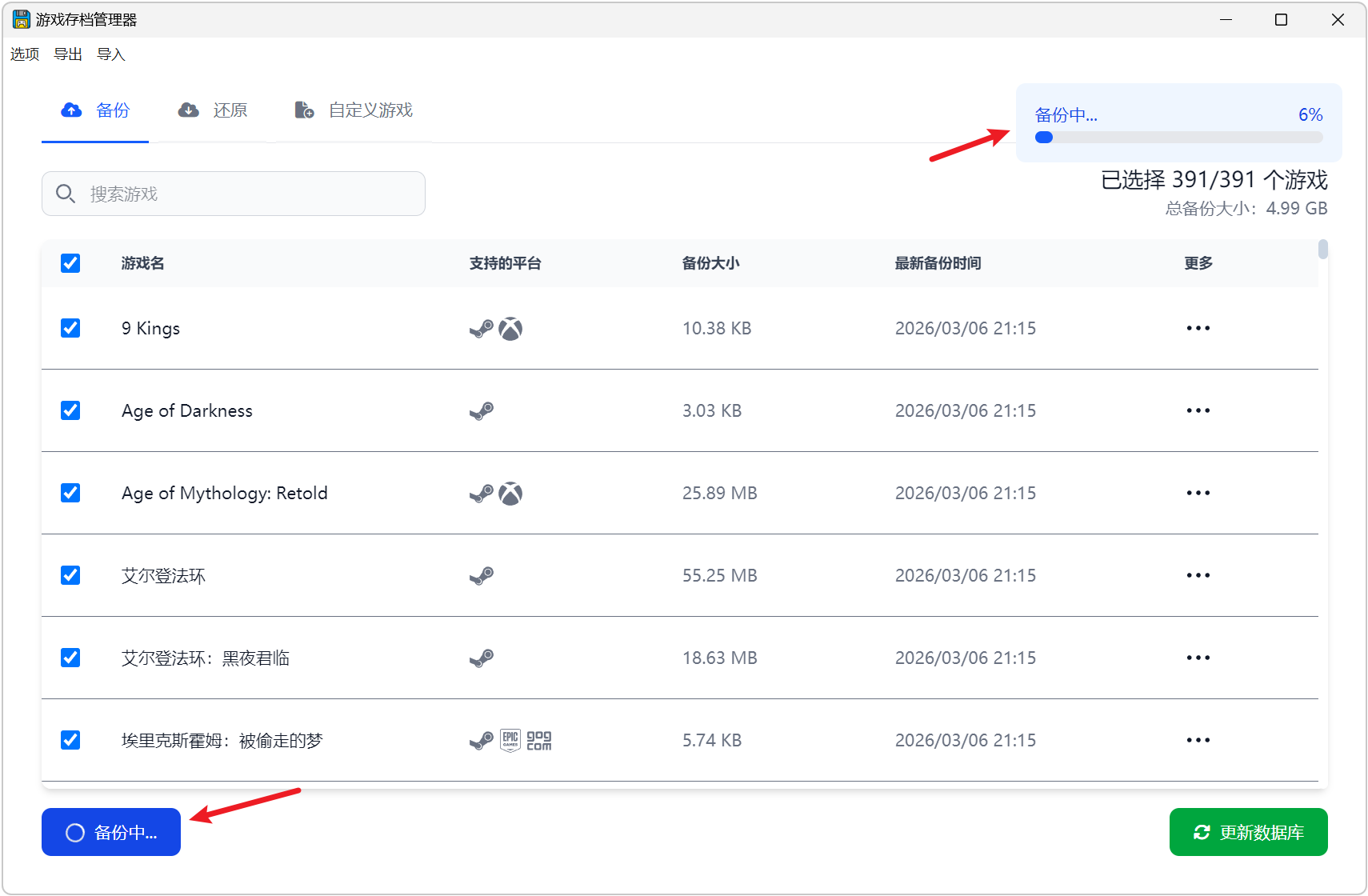Open more options for 9 Kings
This screenshot has height=896, width=1368.
(x=1198, y=328)
